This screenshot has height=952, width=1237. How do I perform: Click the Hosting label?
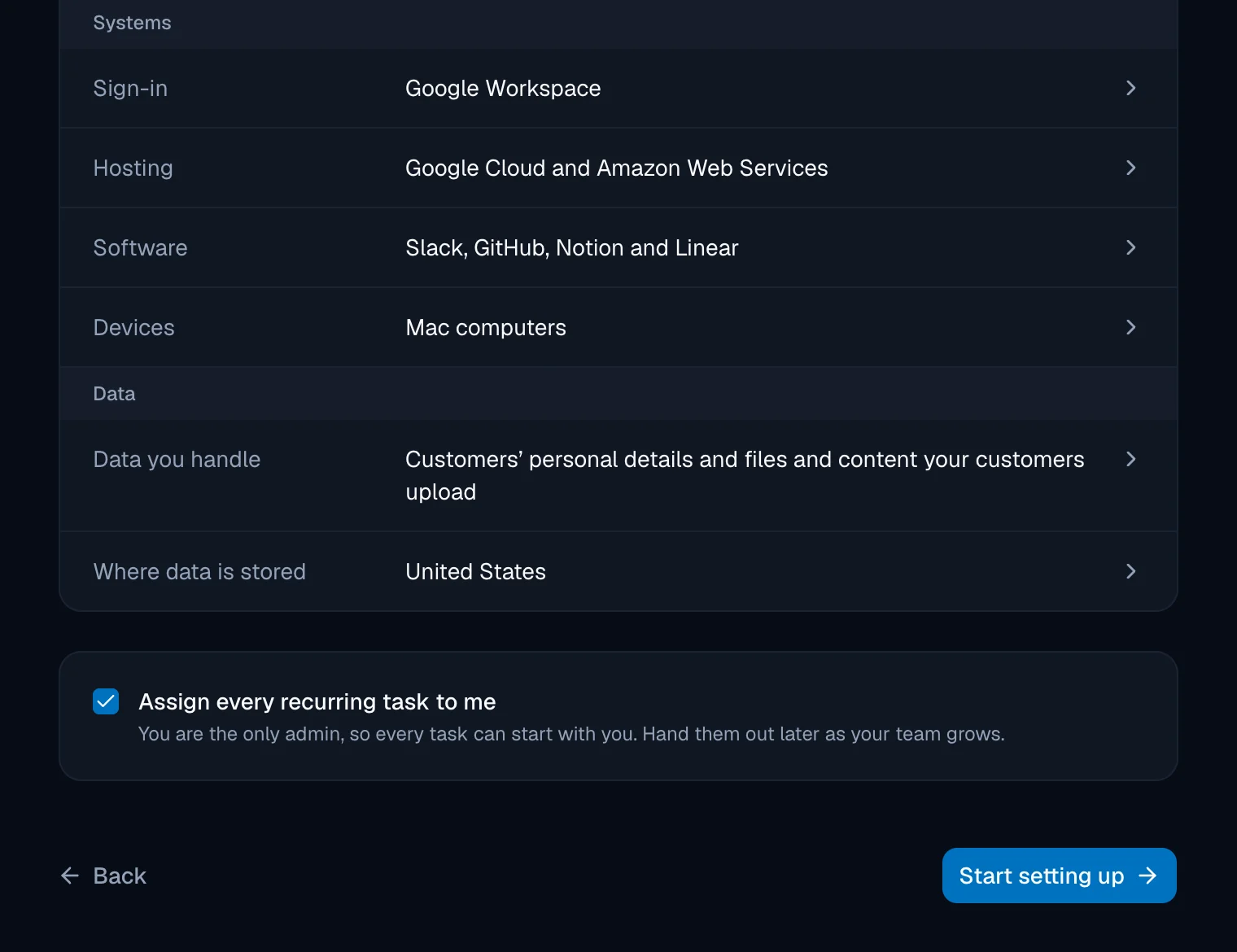click(133, 168)
